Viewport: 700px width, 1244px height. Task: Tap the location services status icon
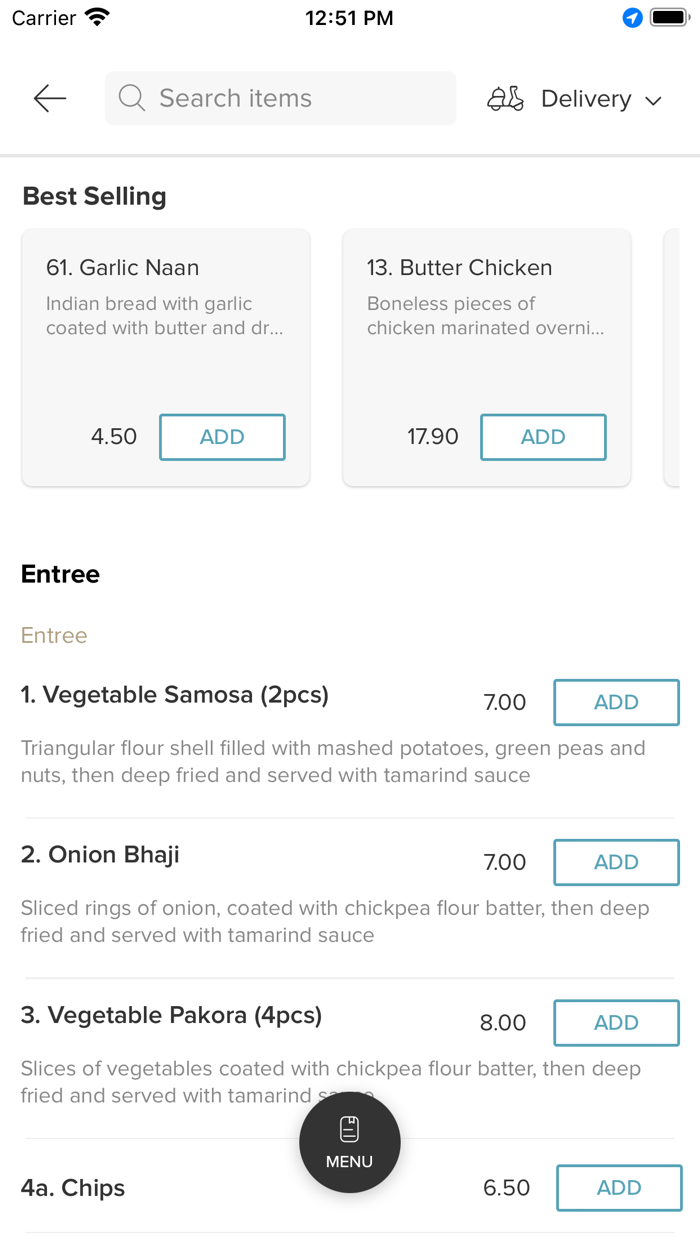tap(632, 18)
